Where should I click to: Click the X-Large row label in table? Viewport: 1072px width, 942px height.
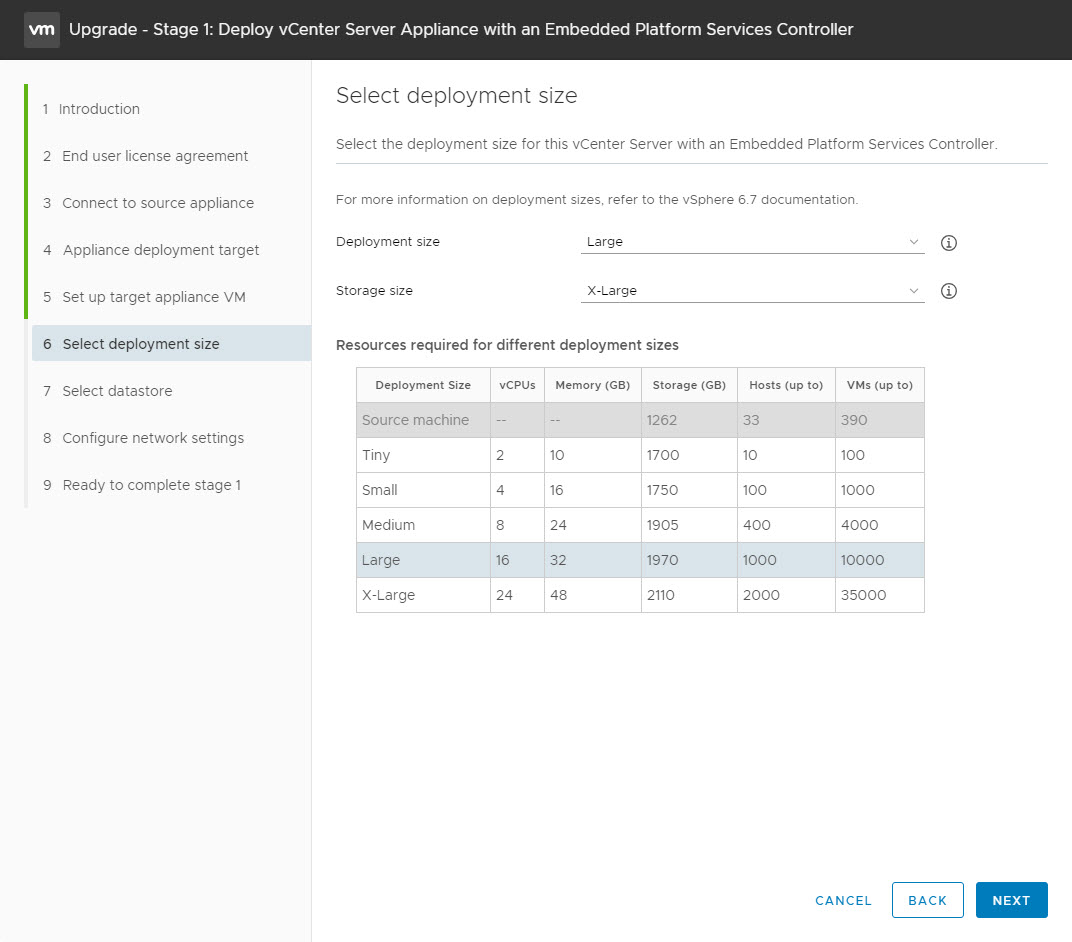[388, 595]
